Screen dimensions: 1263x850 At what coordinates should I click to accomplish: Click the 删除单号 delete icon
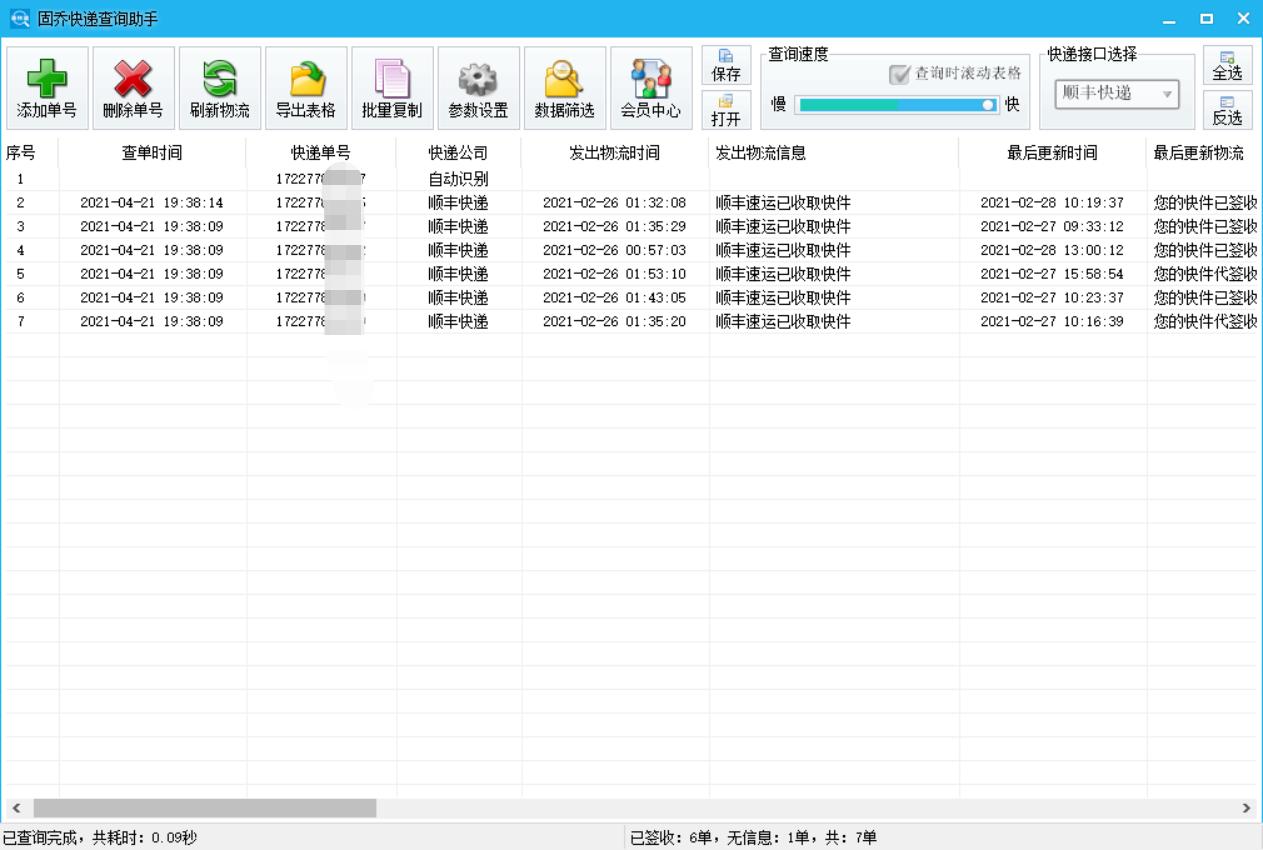point(134,87)
